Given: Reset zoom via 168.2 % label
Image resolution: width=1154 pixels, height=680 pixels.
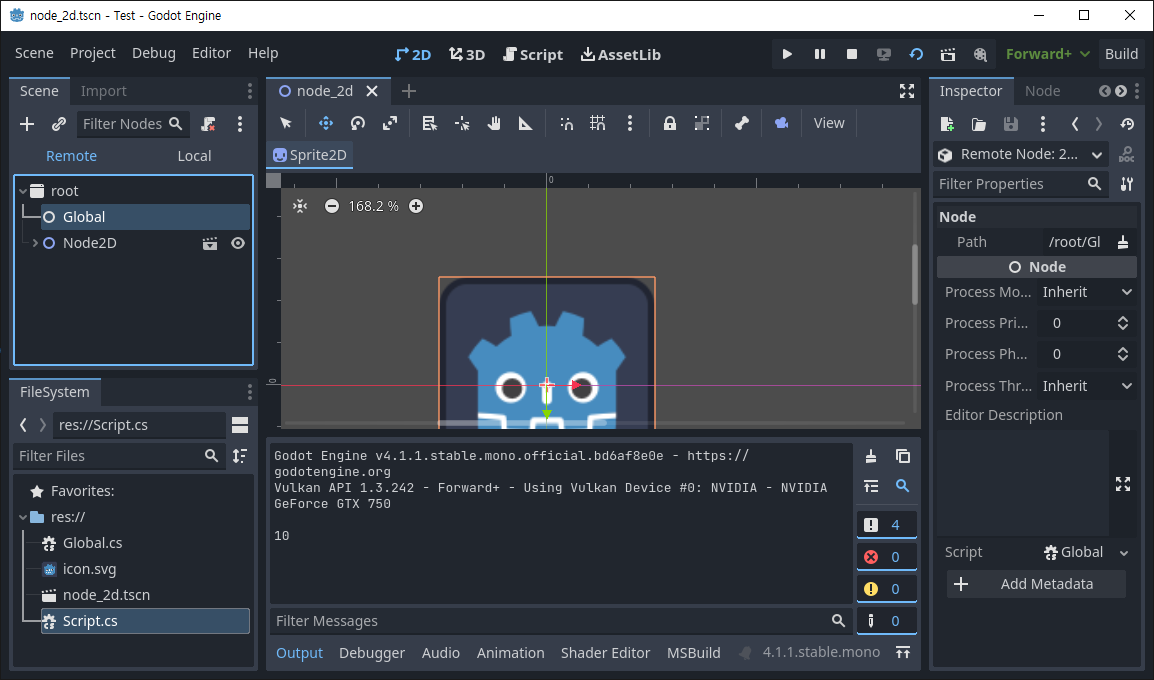Looking at the screenshot, I should click(x=373, y=206).
